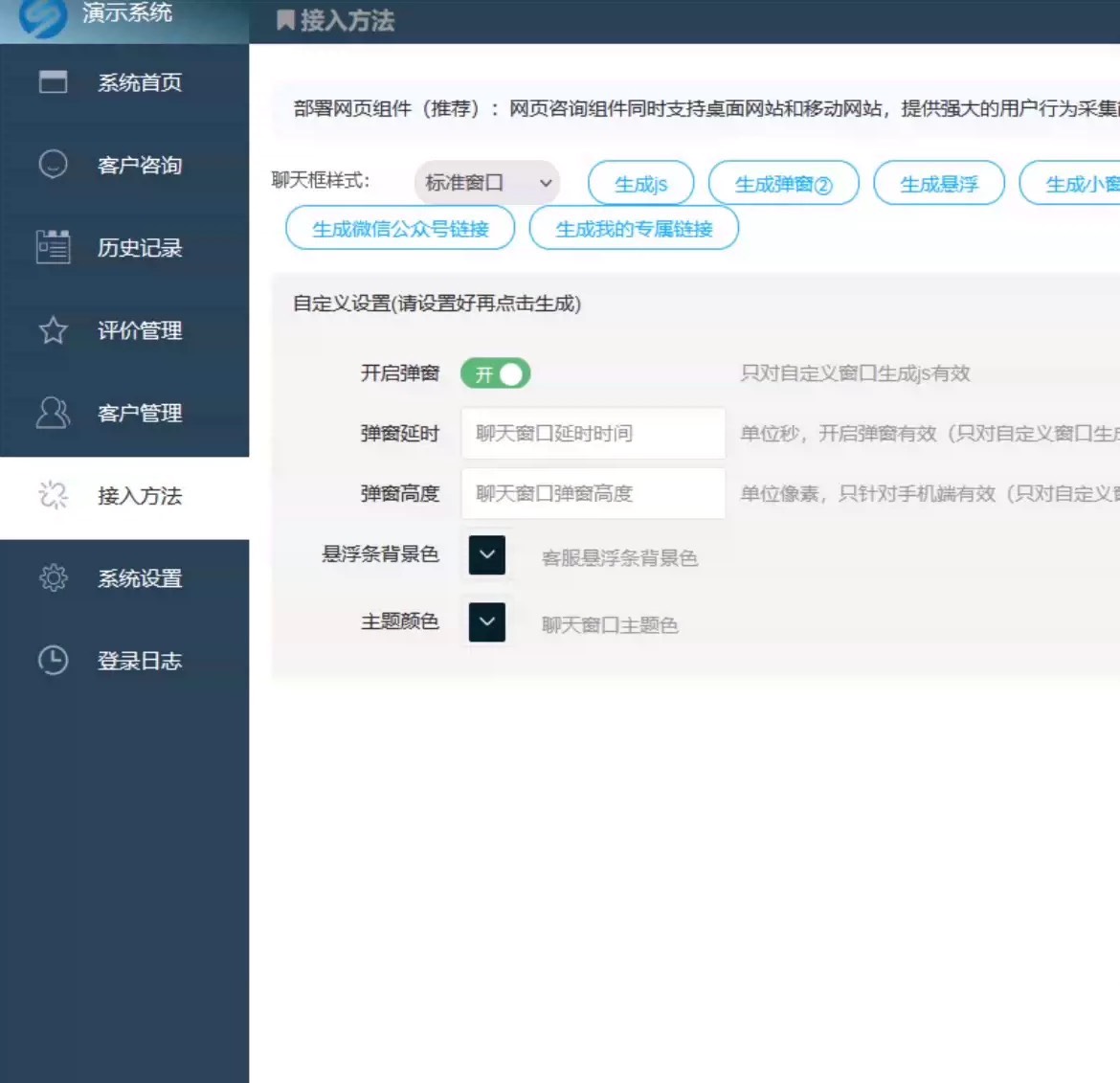This screenshot has height=1083, width=1120.
Task: Open the 标准窗口 chat style dropdown
Action: point(487,183)
